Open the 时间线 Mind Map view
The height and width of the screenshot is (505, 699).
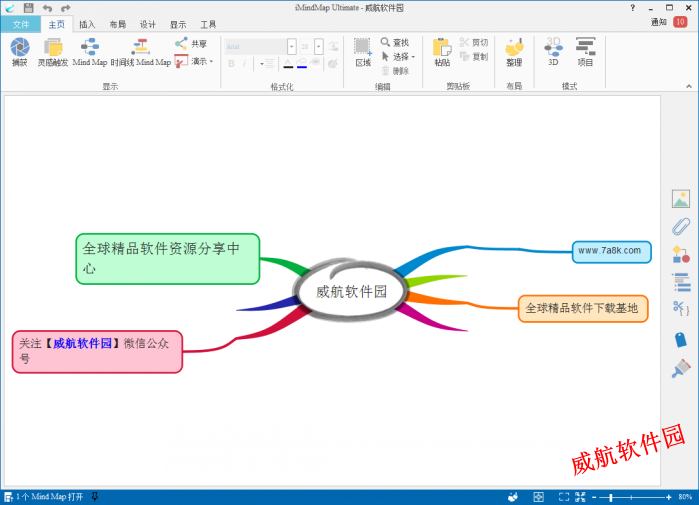tap(141, 52)
